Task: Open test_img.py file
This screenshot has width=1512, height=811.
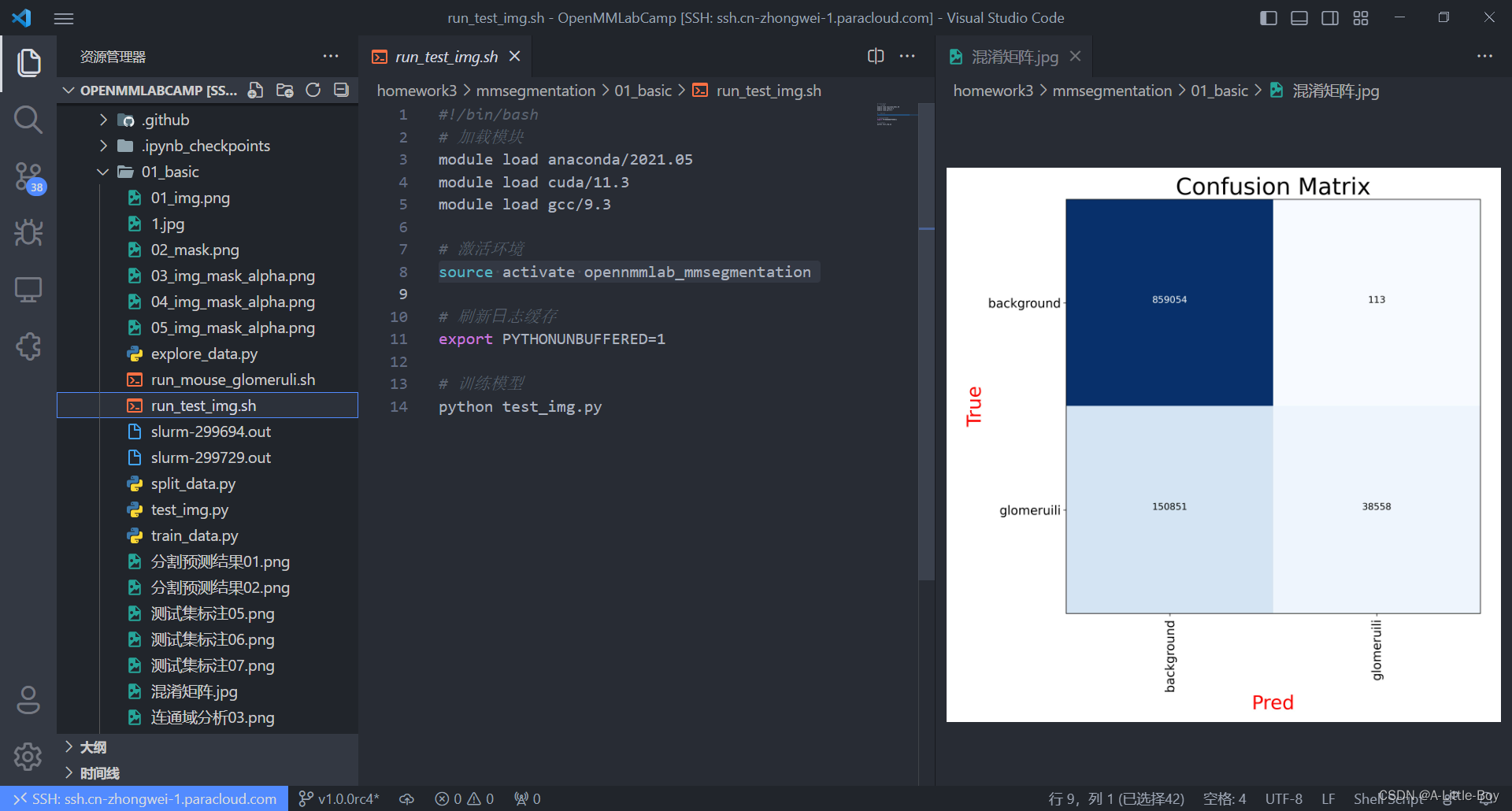Action: [207, 509]
